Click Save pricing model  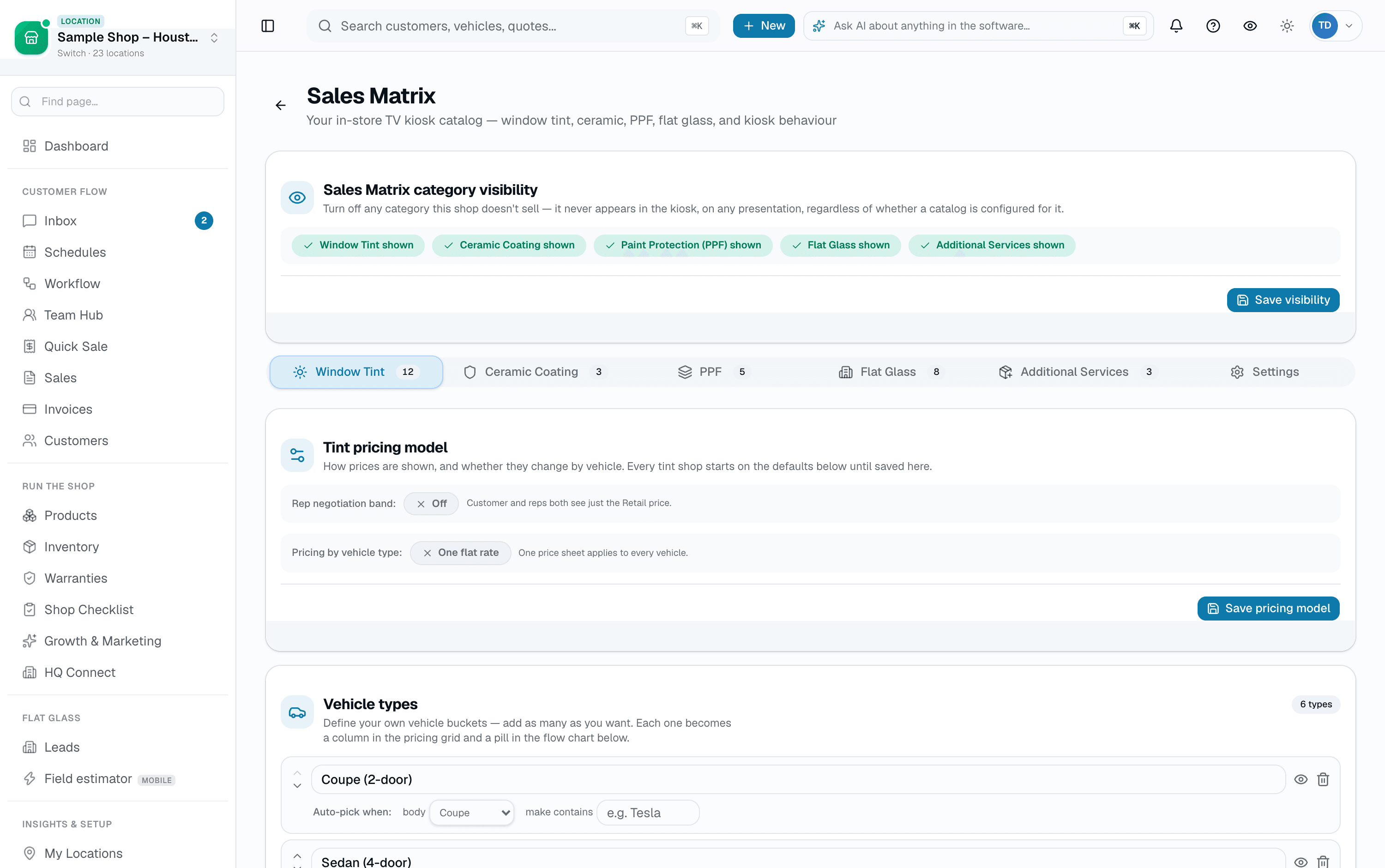click(1268, 609)
